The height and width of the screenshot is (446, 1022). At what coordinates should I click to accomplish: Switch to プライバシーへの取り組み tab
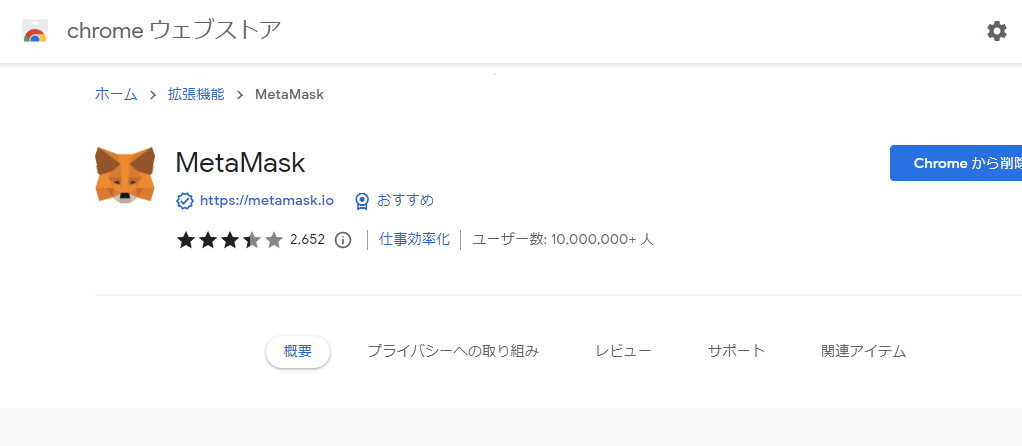(x=453, y=351)
